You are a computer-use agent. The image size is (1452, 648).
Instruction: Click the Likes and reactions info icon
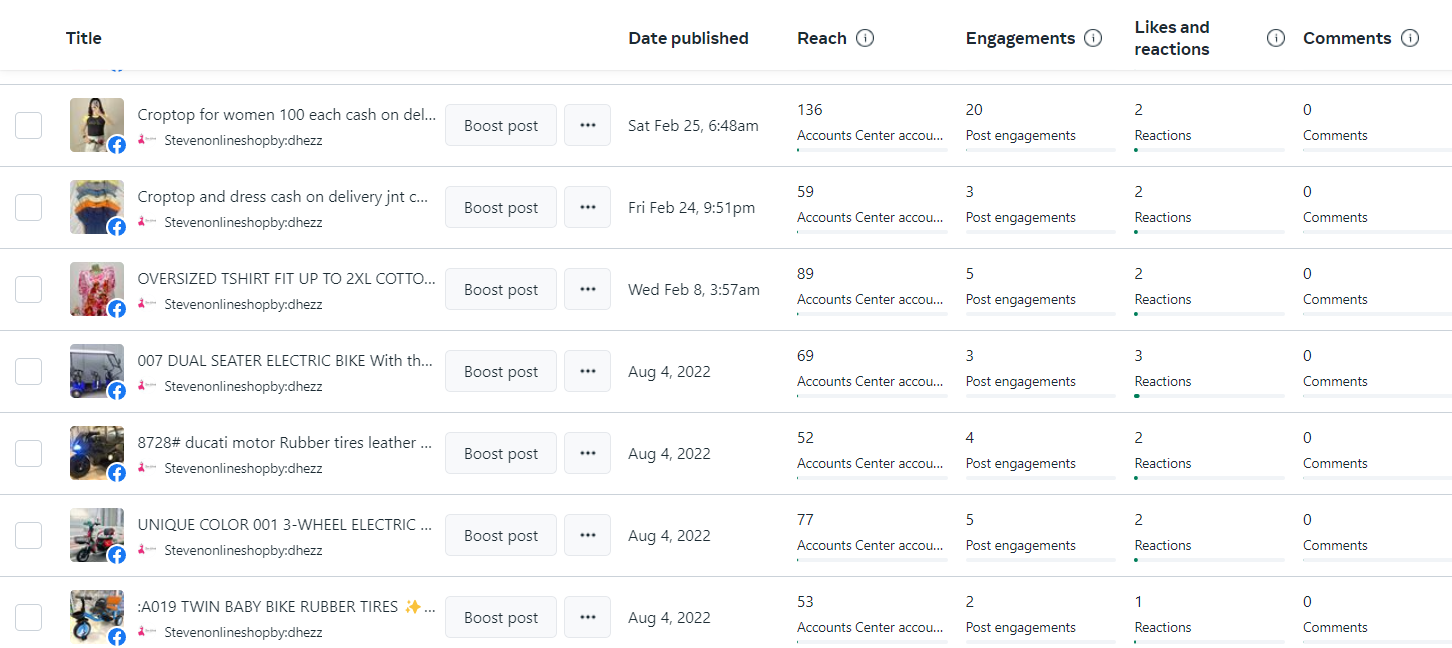[1275, 38]
